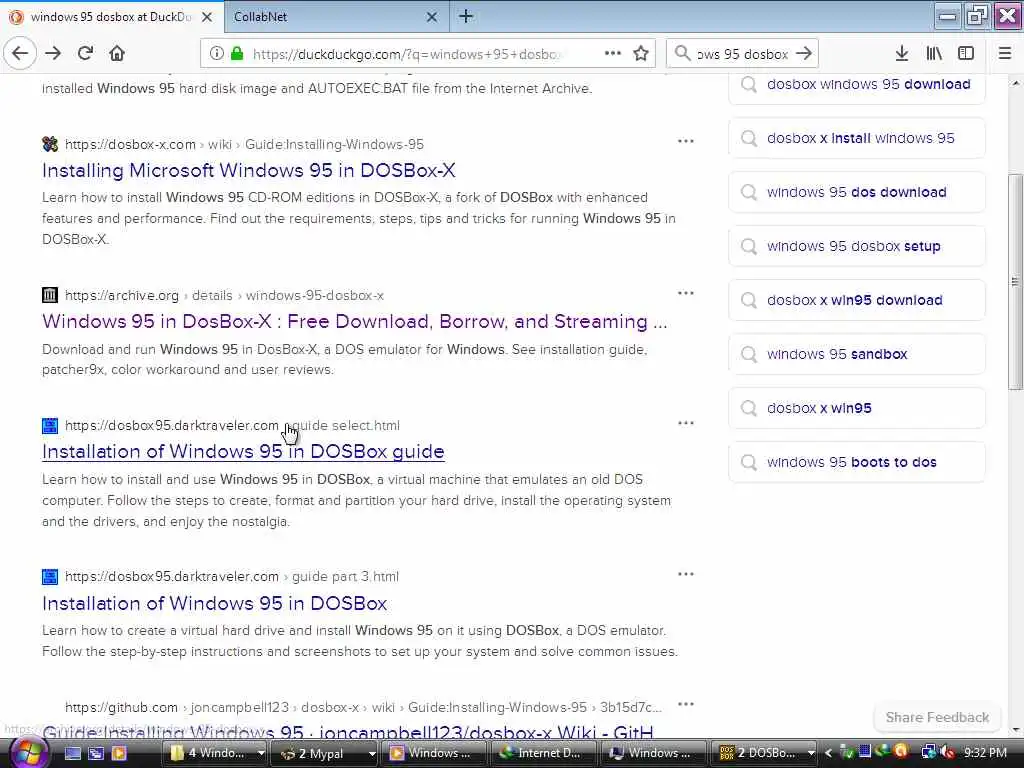Click the dosbox-x.com site favicon
Viewport: 1024px width, 768px height.
pyautogui.click(x=50, y=144)
